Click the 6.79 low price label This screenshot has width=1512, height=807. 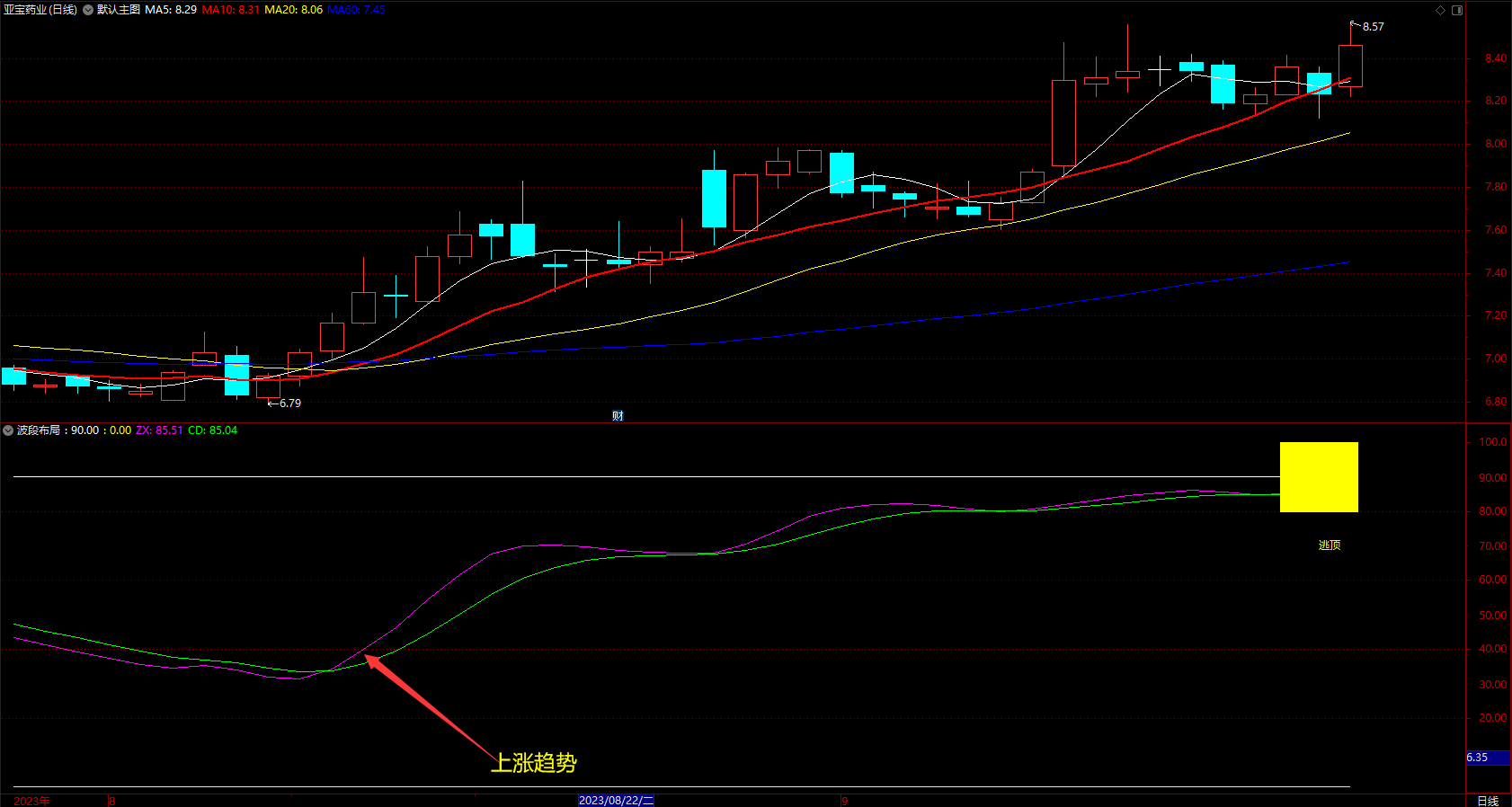289,403
